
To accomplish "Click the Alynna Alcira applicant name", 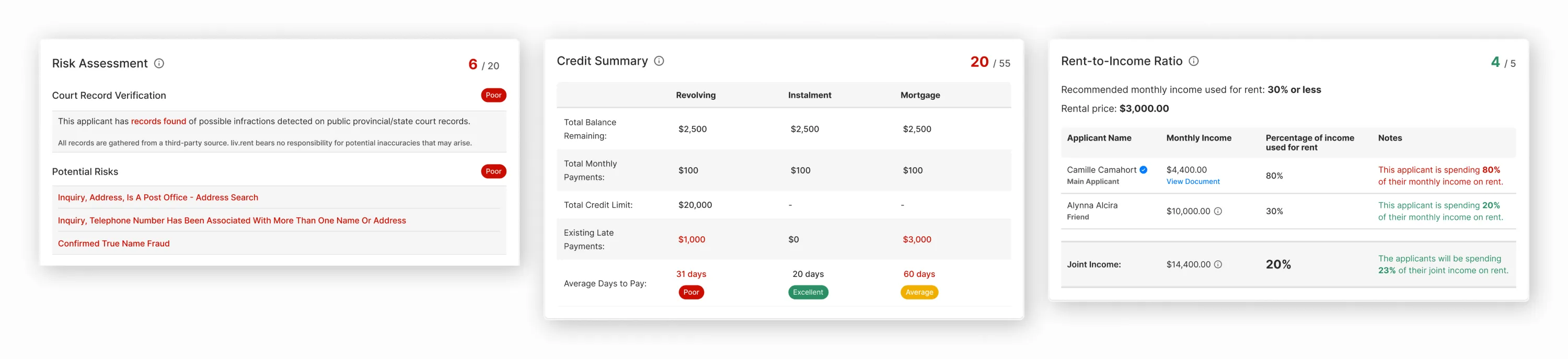I will point(1092,205).
